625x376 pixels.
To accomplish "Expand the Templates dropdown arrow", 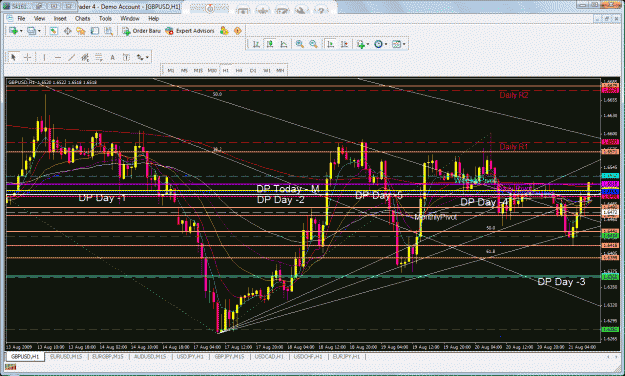I will tap(404, 44).
